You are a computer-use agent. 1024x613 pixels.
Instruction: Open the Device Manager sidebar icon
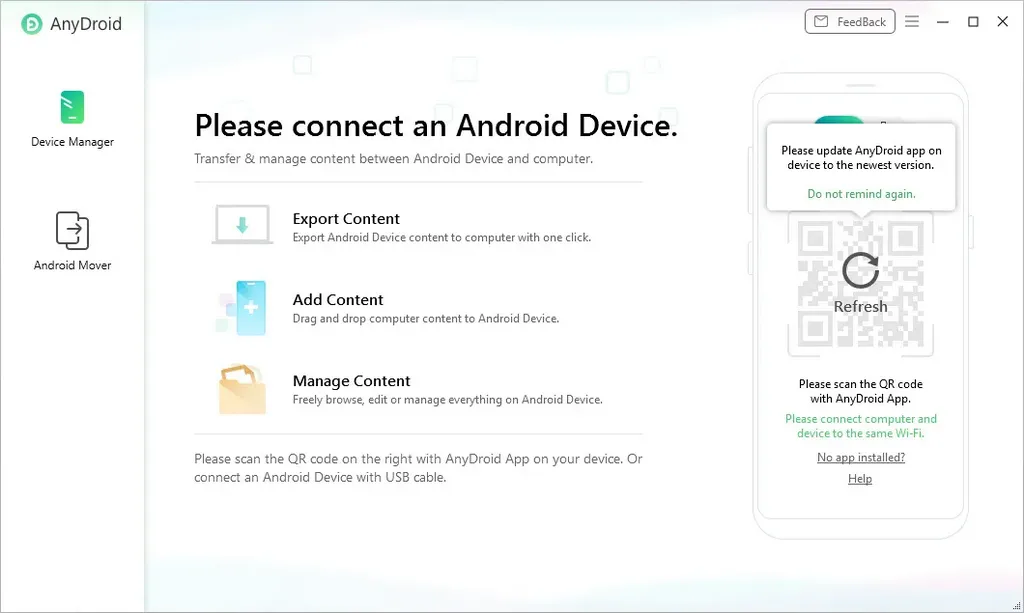pyautogui.click(x=72, y=107)
